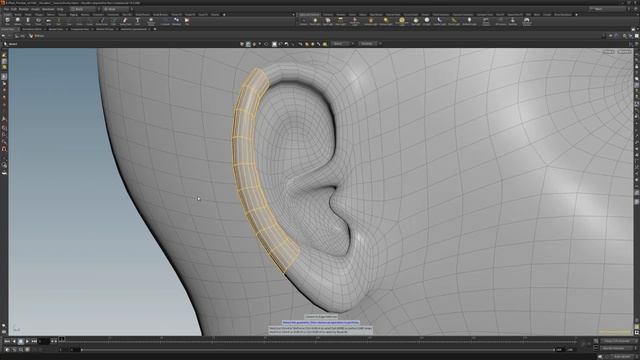This screenshot has height=360, width=640.
Task: Add an Ambient Light
Action: point(469,21)
